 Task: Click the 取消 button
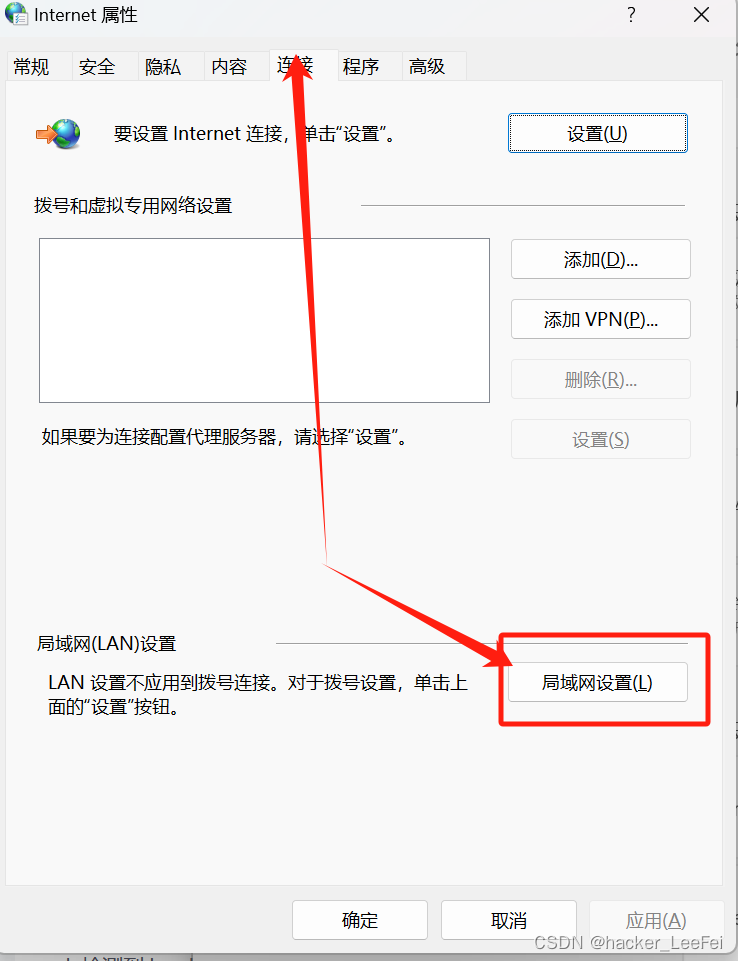tap(509, 920)
